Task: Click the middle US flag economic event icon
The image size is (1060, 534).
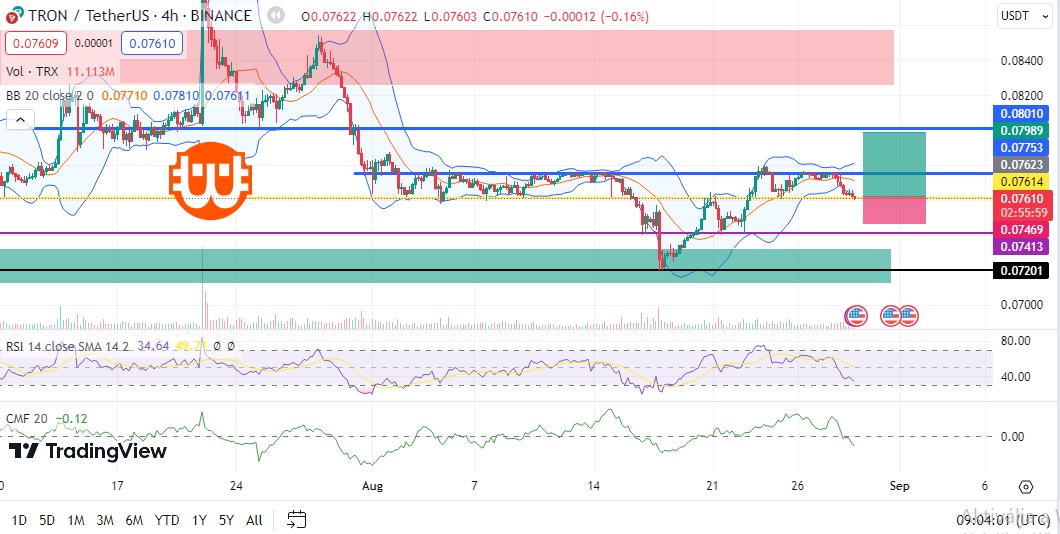Action: (x=890, y=316)
